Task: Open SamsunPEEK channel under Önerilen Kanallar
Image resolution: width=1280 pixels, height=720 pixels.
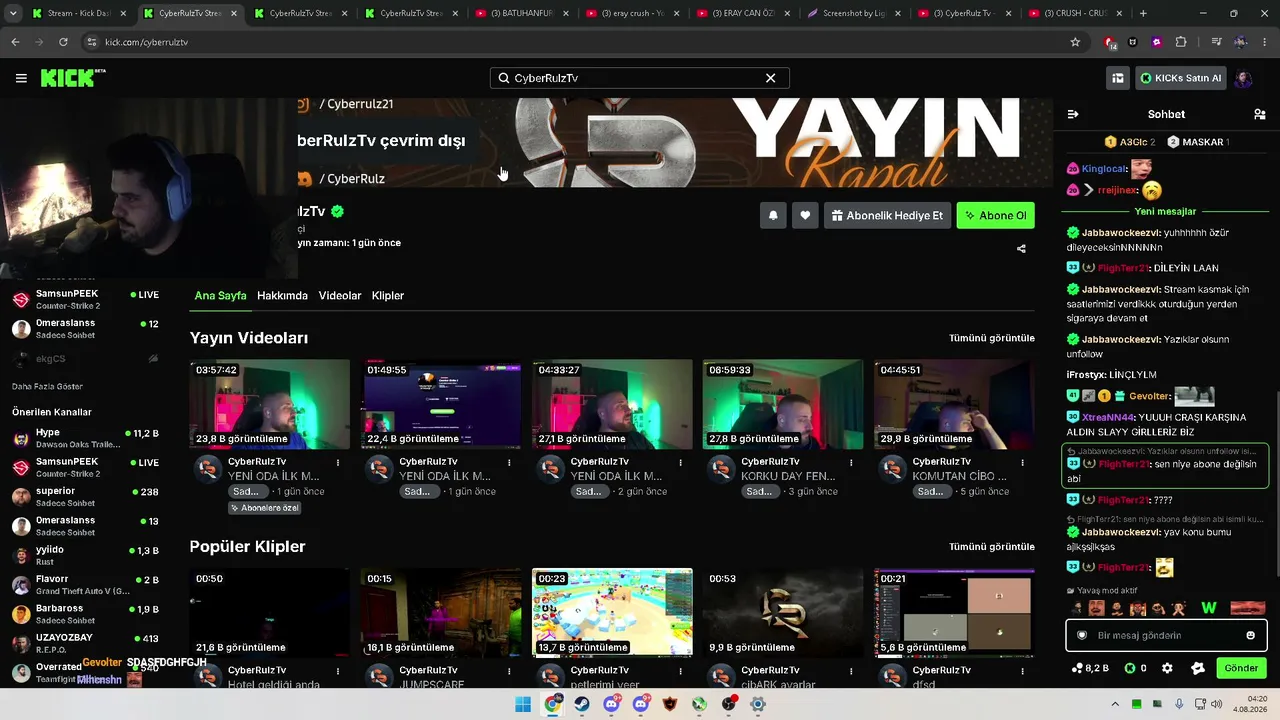Action: tap(85, 467)
